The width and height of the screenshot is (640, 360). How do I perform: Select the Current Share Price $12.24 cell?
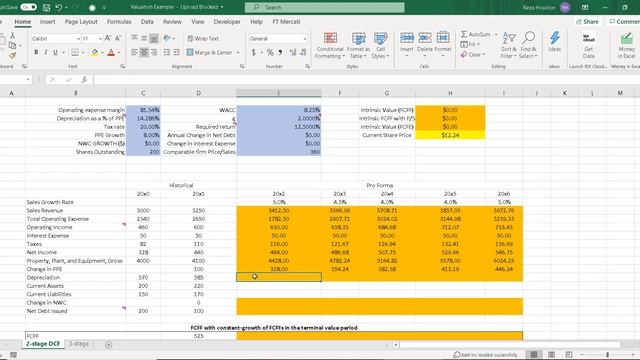click(450, 135)
